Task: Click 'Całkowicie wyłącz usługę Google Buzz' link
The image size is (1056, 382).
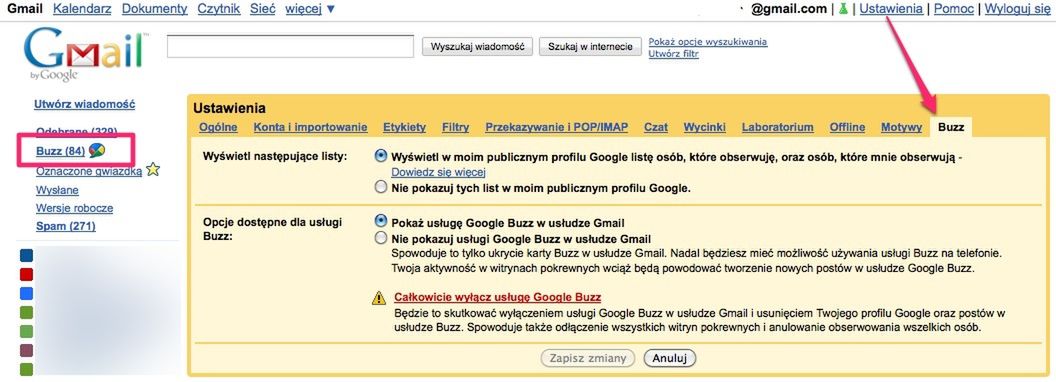Action: pyautogui.click(x=498, y=297)
